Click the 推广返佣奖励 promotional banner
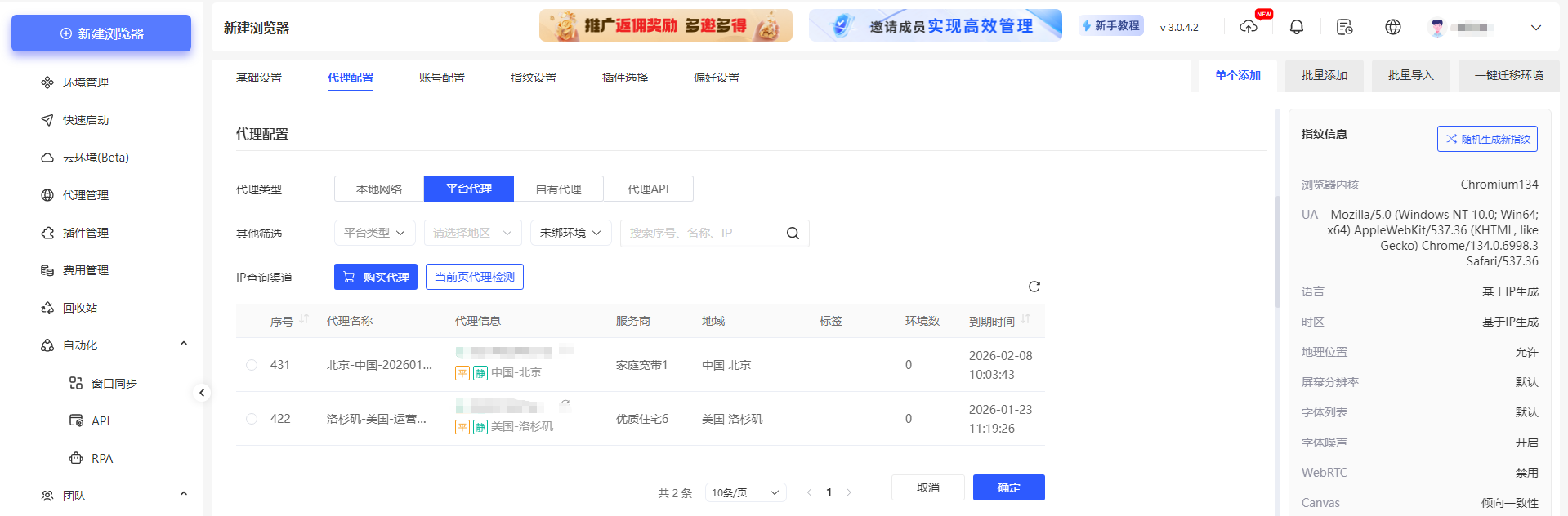This screenshot has width=1568, height=516. (666, 25)
